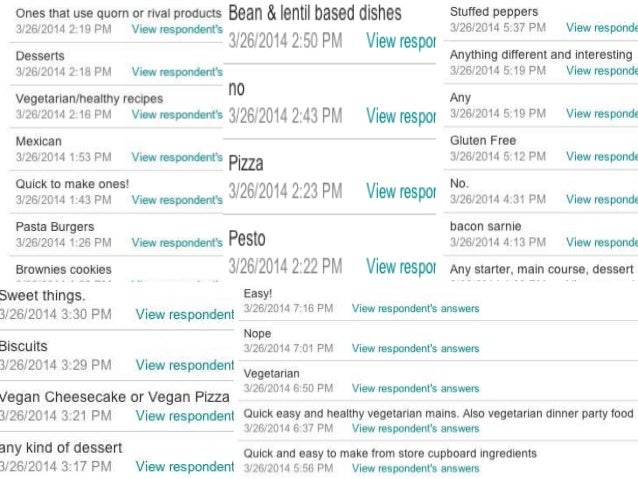Click View respondent link under Sweet things.
Screen dimensions: 638x479
[x=185, y=314]
